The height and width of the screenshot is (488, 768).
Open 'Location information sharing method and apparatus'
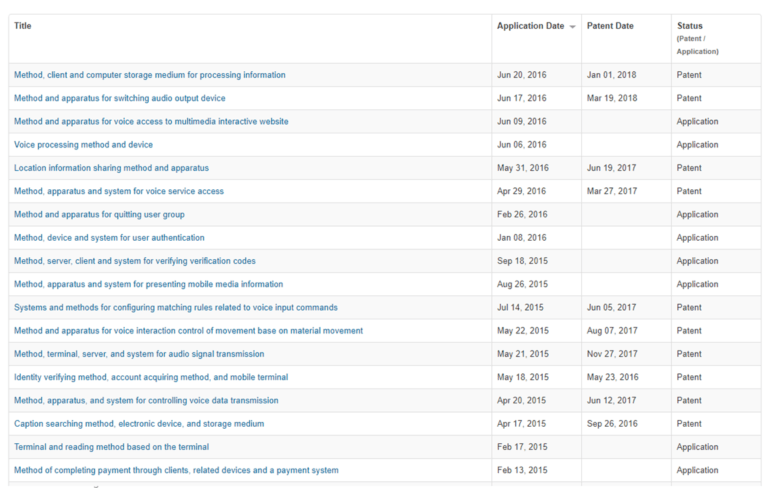click(x=111, y=168)
